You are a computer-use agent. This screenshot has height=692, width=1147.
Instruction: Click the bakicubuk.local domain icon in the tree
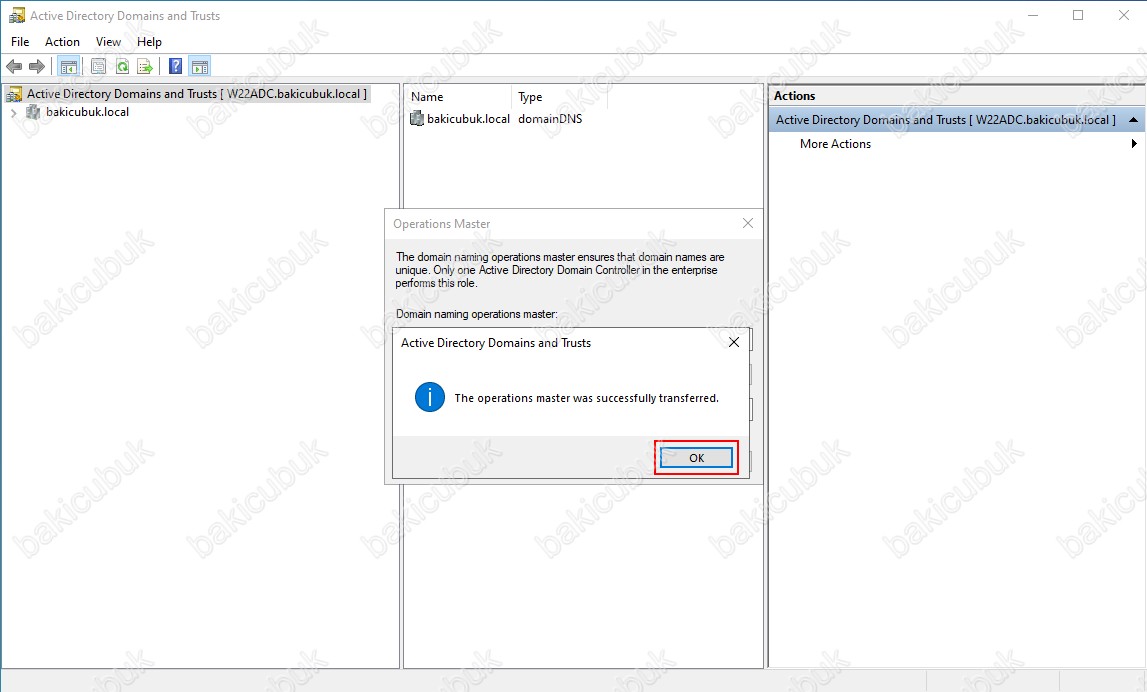33,112
